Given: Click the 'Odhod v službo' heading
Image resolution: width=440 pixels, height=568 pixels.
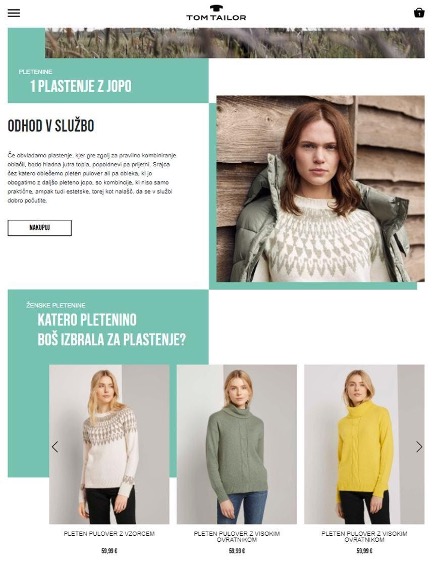Looking at the screenshot, I should click(x=51, y=126).
